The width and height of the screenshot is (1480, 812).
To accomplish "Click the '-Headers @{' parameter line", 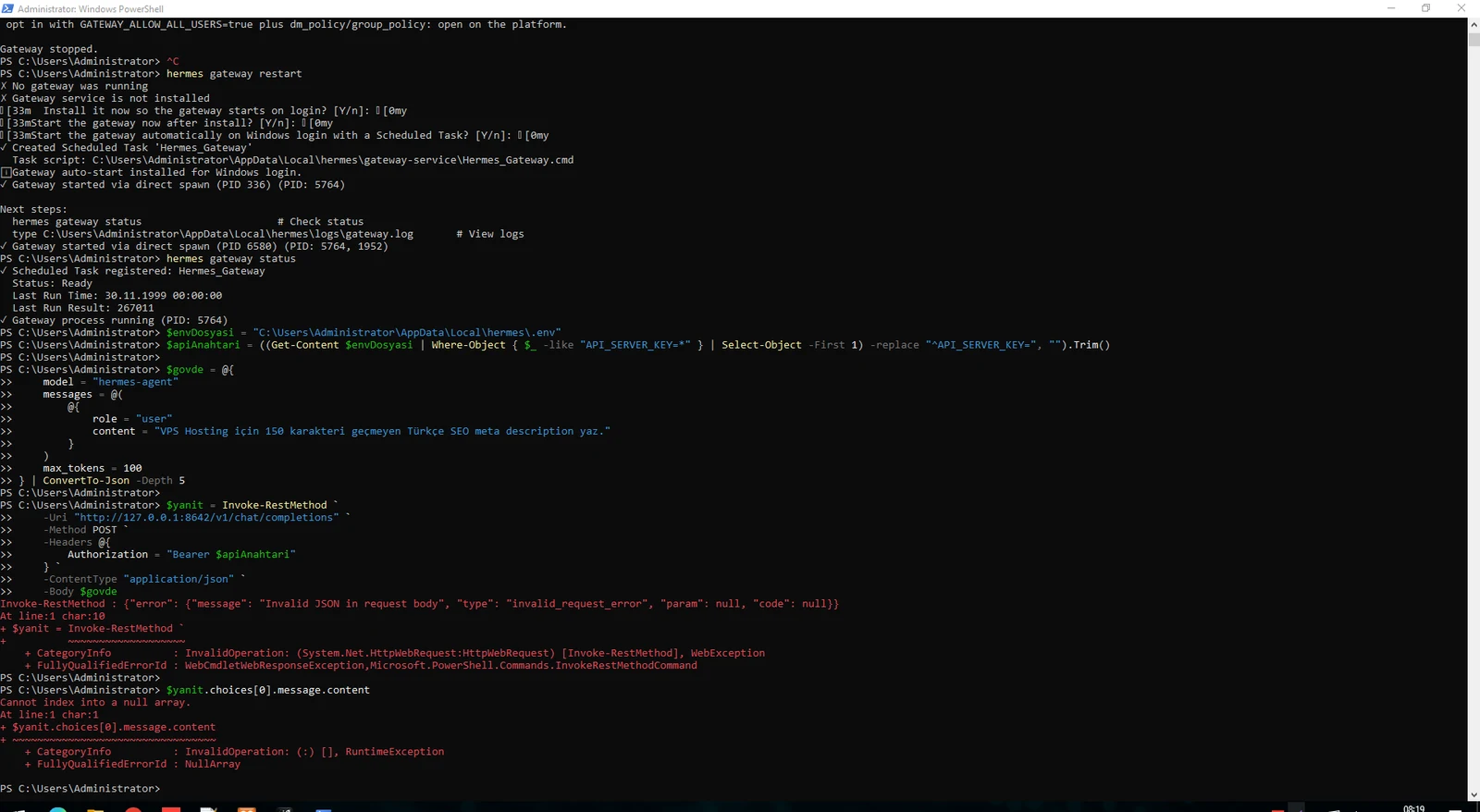I will [x=77, y=542].
